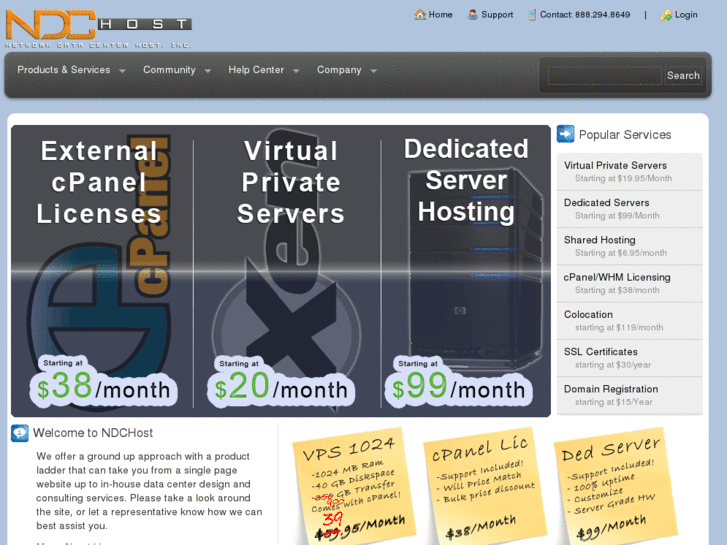Image resolution: width=727 pixels, height=545 pixels.
Task: Expand the Products & Services dropdown arrow
Action: tap(122, 71)
